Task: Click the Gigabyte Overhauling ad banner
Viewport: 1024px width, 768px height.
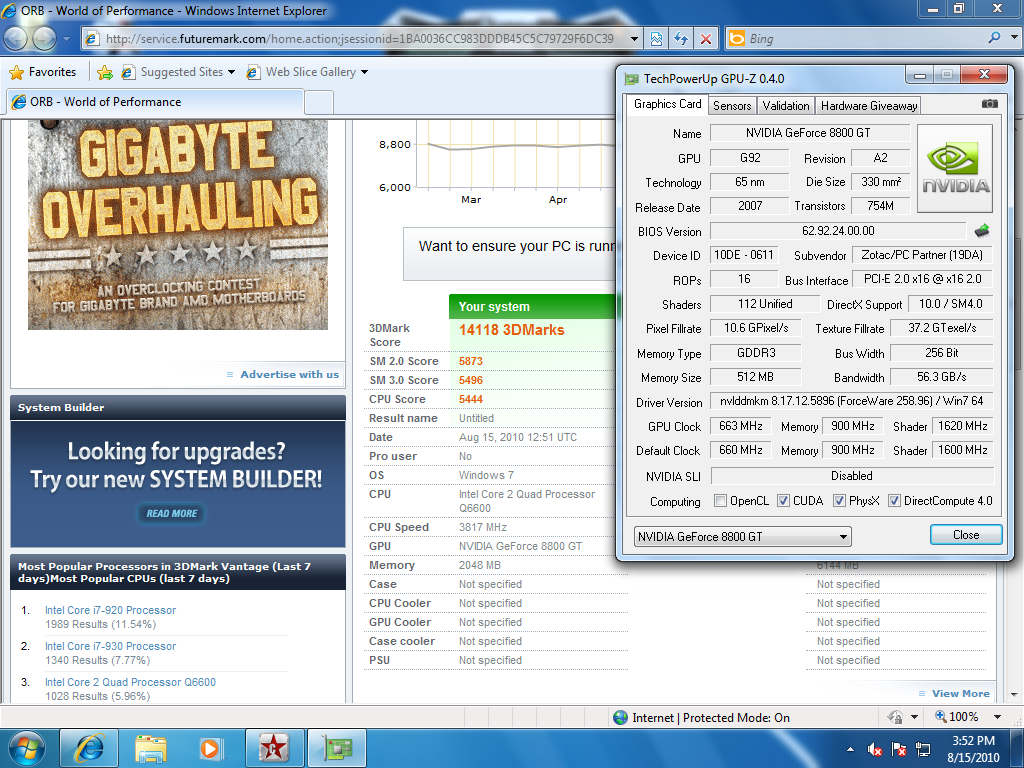Action: (x=178, y=225)
